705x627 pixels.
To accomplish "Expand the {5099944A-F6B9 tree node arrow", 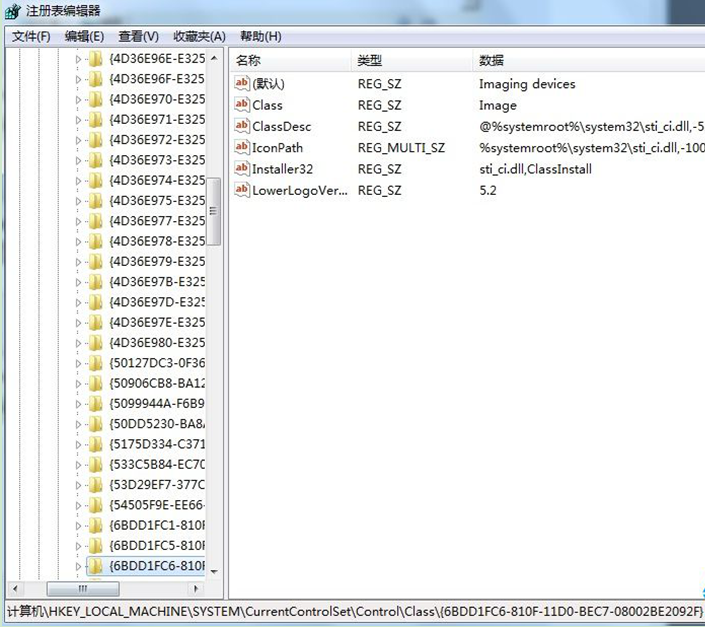I will [x=79, y=404].
